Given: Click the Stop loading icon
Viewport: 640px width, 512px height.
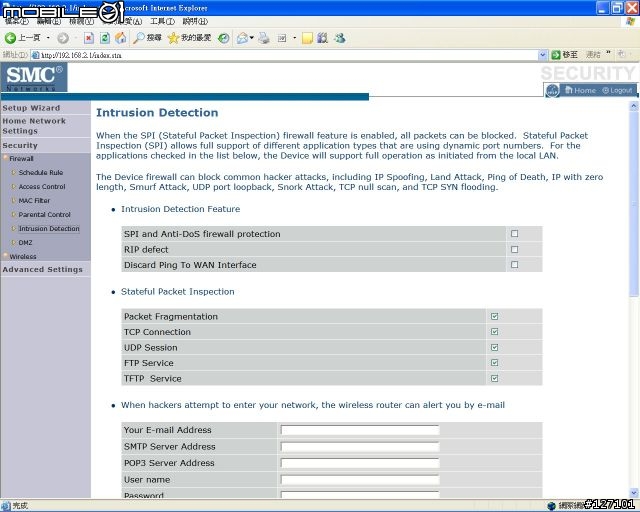Looking at the screenshot, I should click(89, 38).
